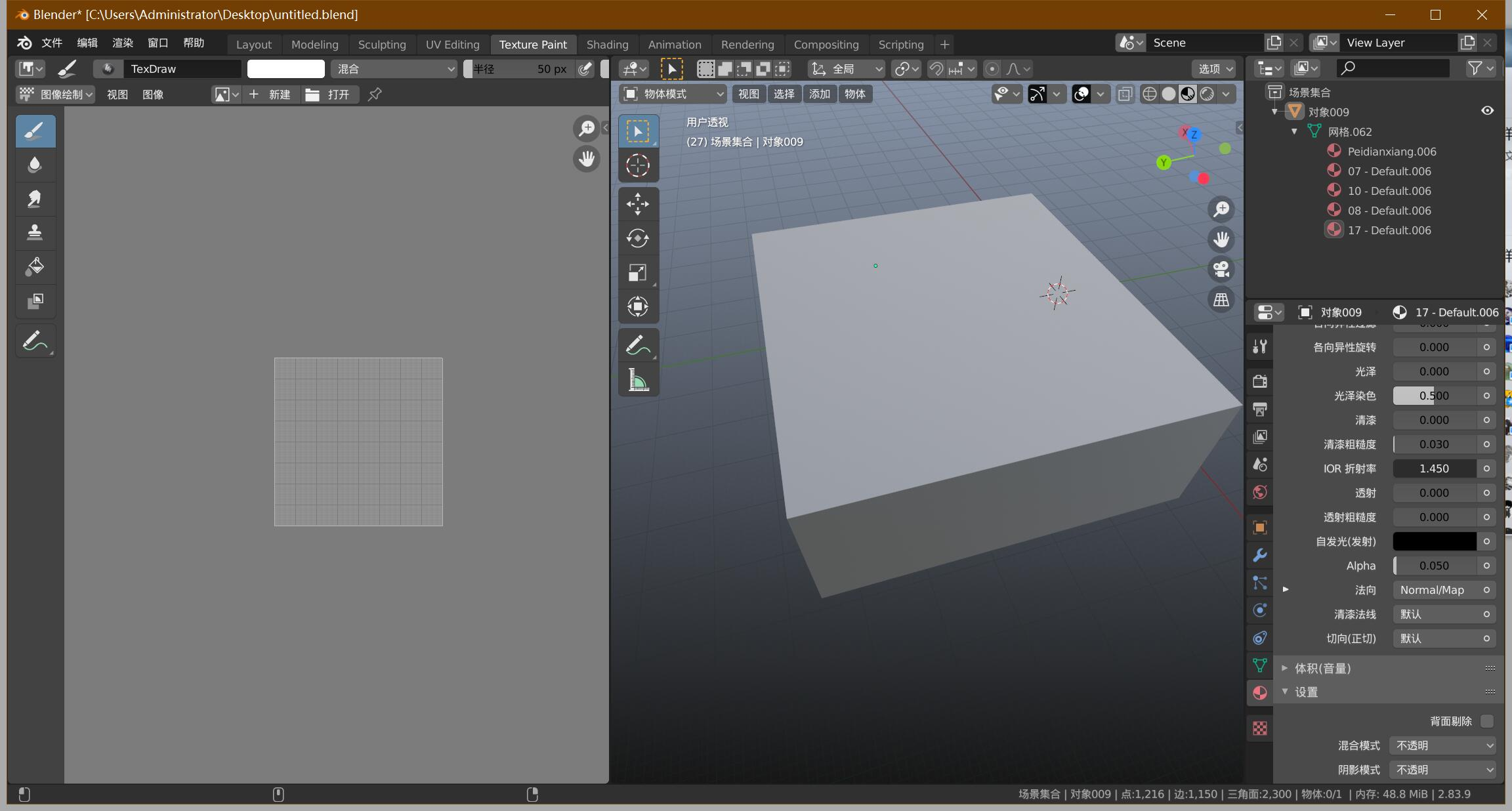Open the 混合模式 dropdown
Viewport: 1512px width, 811px height.
pyautogui.click(x=1442, y=745)
